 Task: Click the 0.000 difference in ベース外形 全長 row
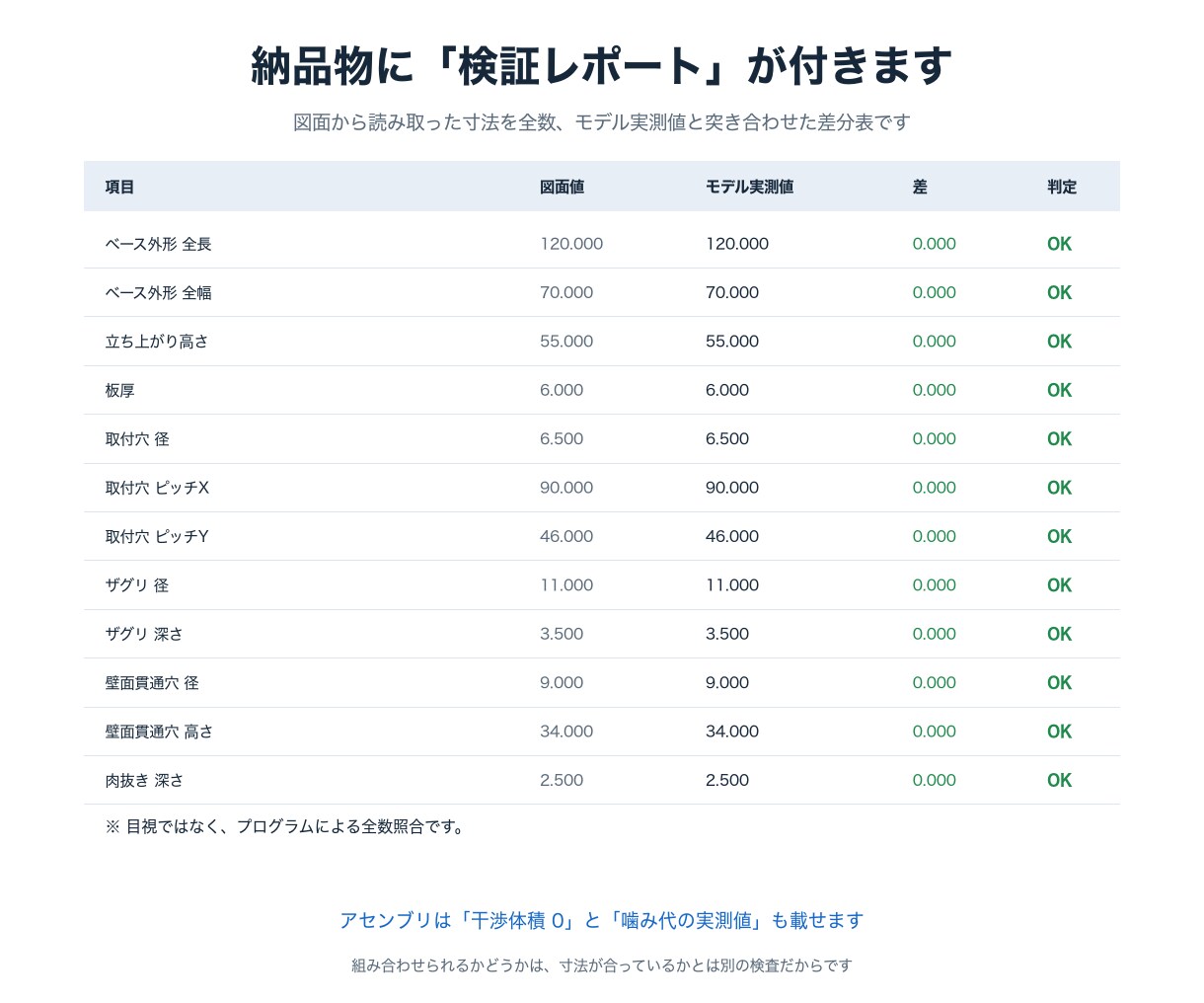coord(935,244)
